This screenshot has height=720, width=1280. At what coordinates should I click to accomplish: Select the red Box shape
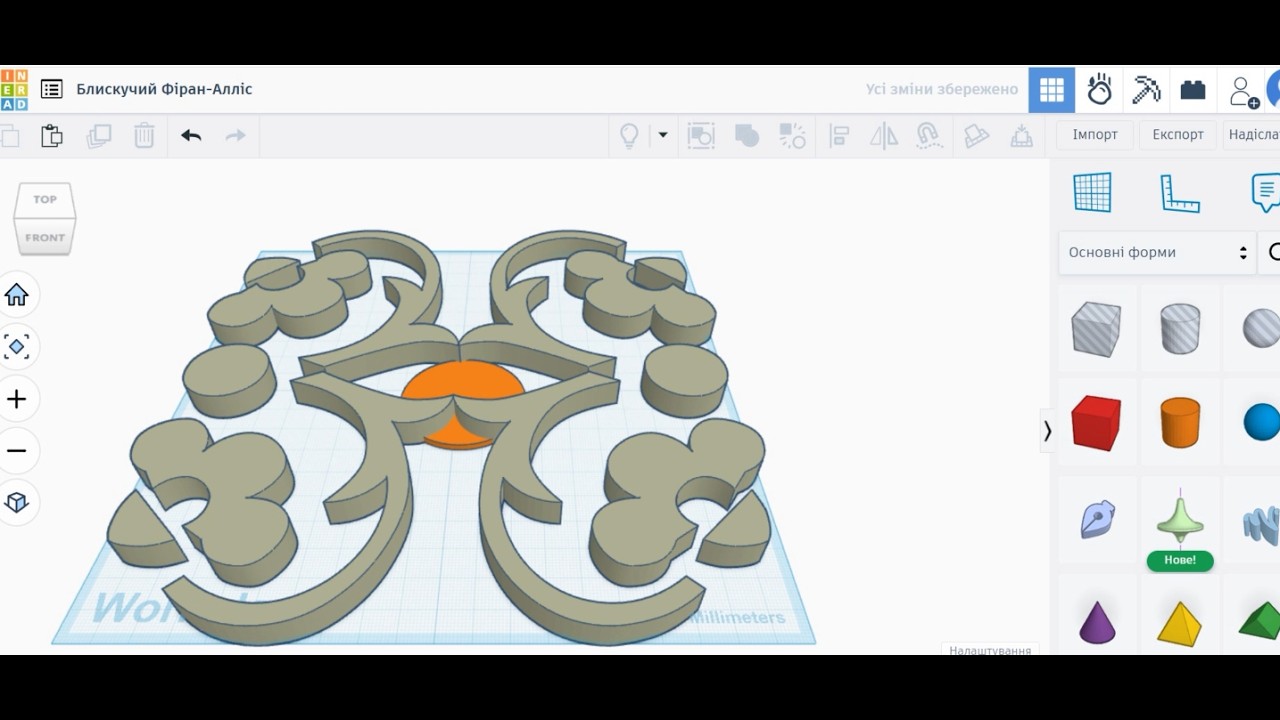pyautogui.click(x=1096, y=422)
